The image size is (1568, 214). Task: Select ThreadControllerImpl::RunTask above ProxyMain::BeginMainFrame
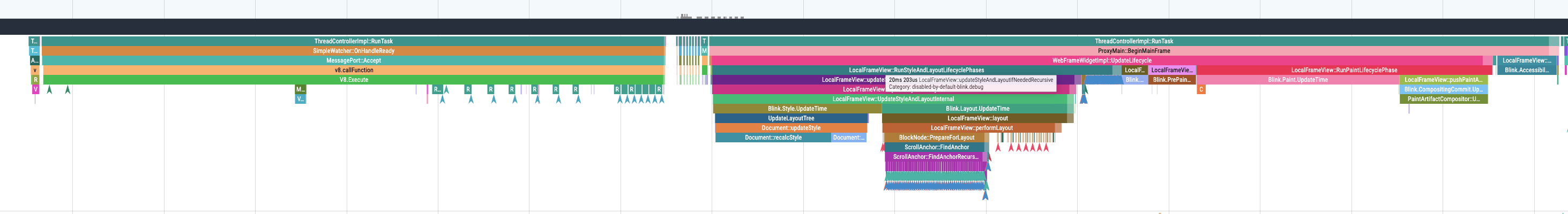click(1133, 41)
